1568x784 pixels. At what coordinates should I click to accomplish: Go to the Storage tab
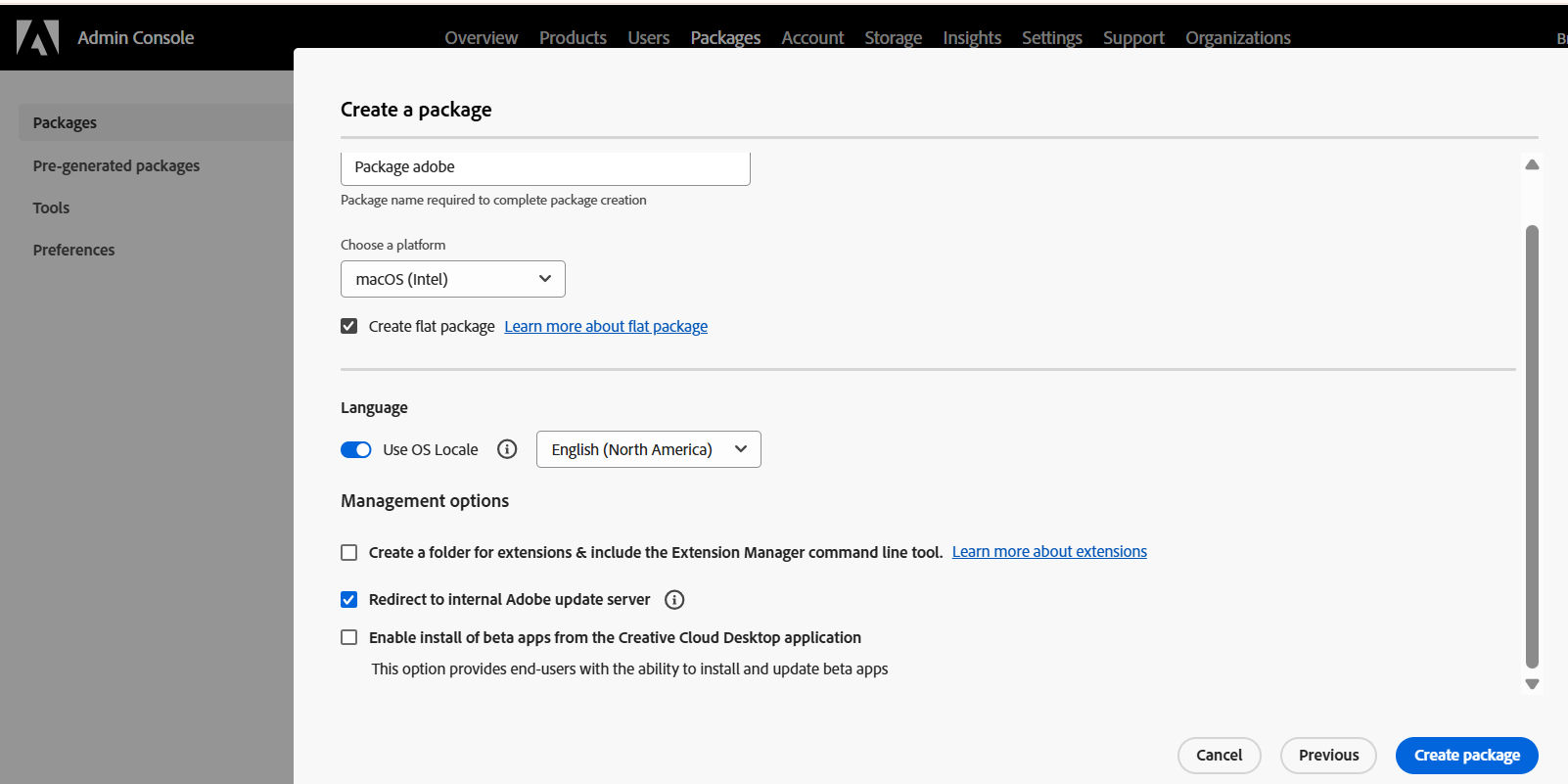click(893, 37)
